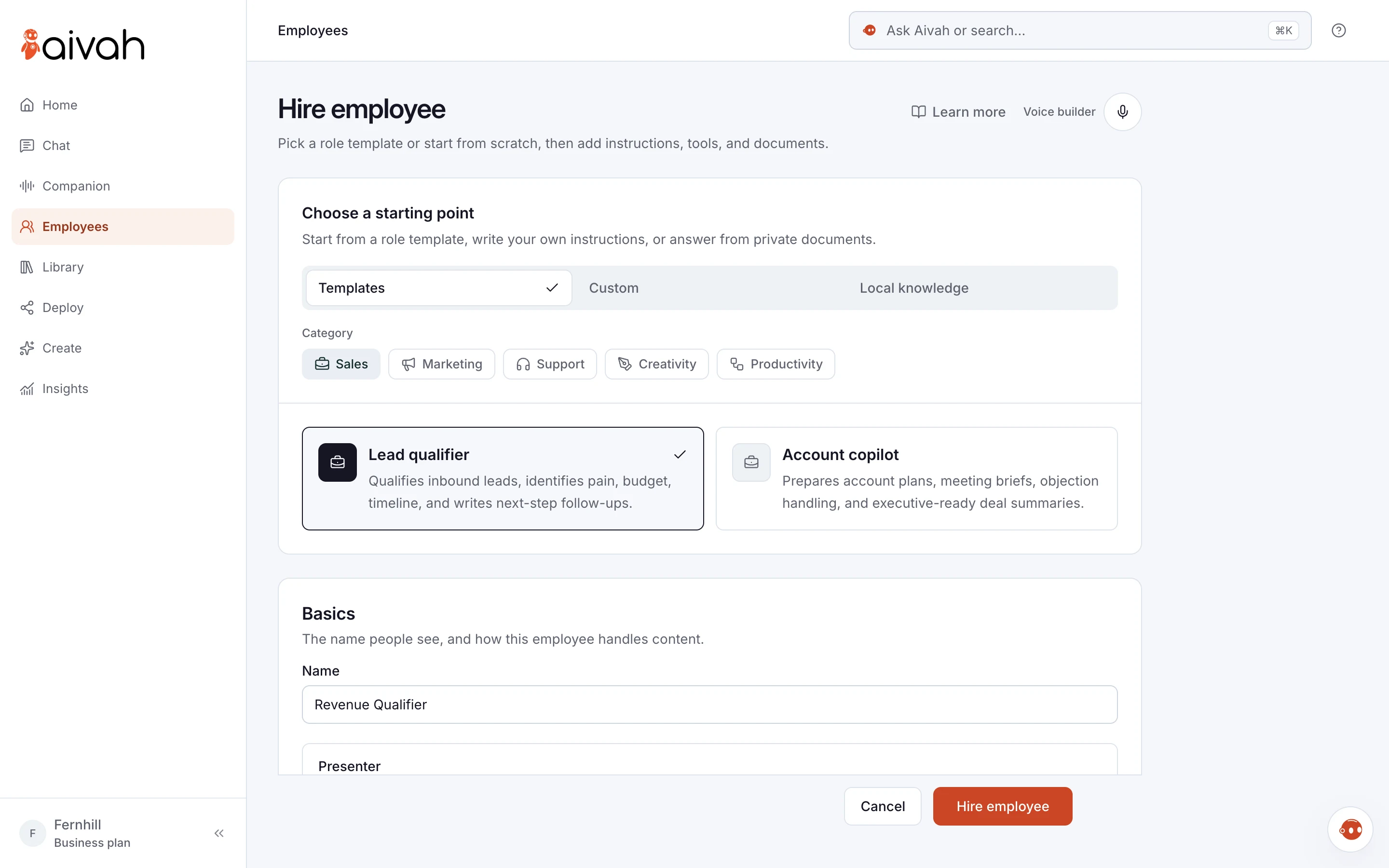The image size is (1389, 868).
Task: Click Employees breadcrumb in header
Action: click(313, 30)
